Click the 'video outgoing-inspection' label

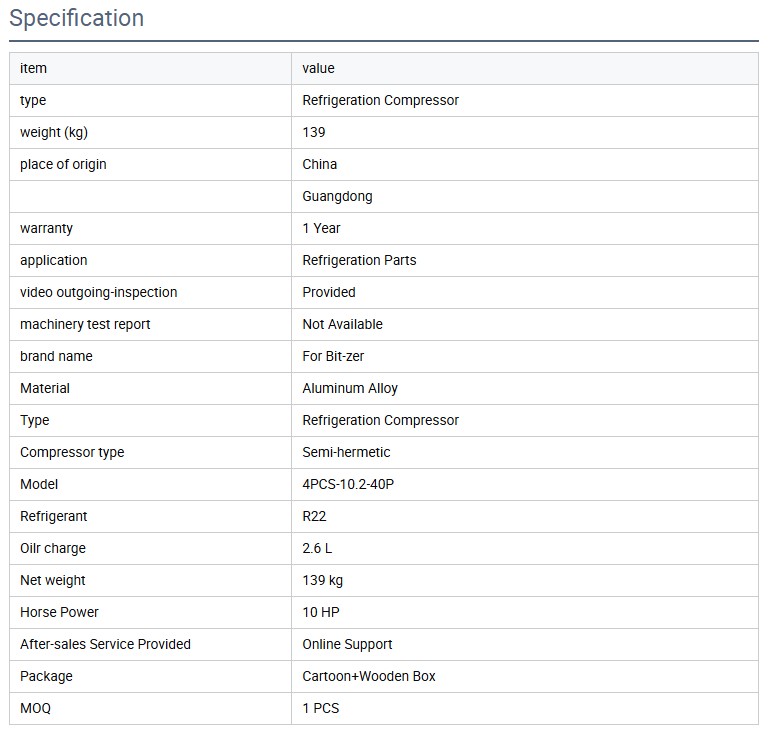point(98,292)
